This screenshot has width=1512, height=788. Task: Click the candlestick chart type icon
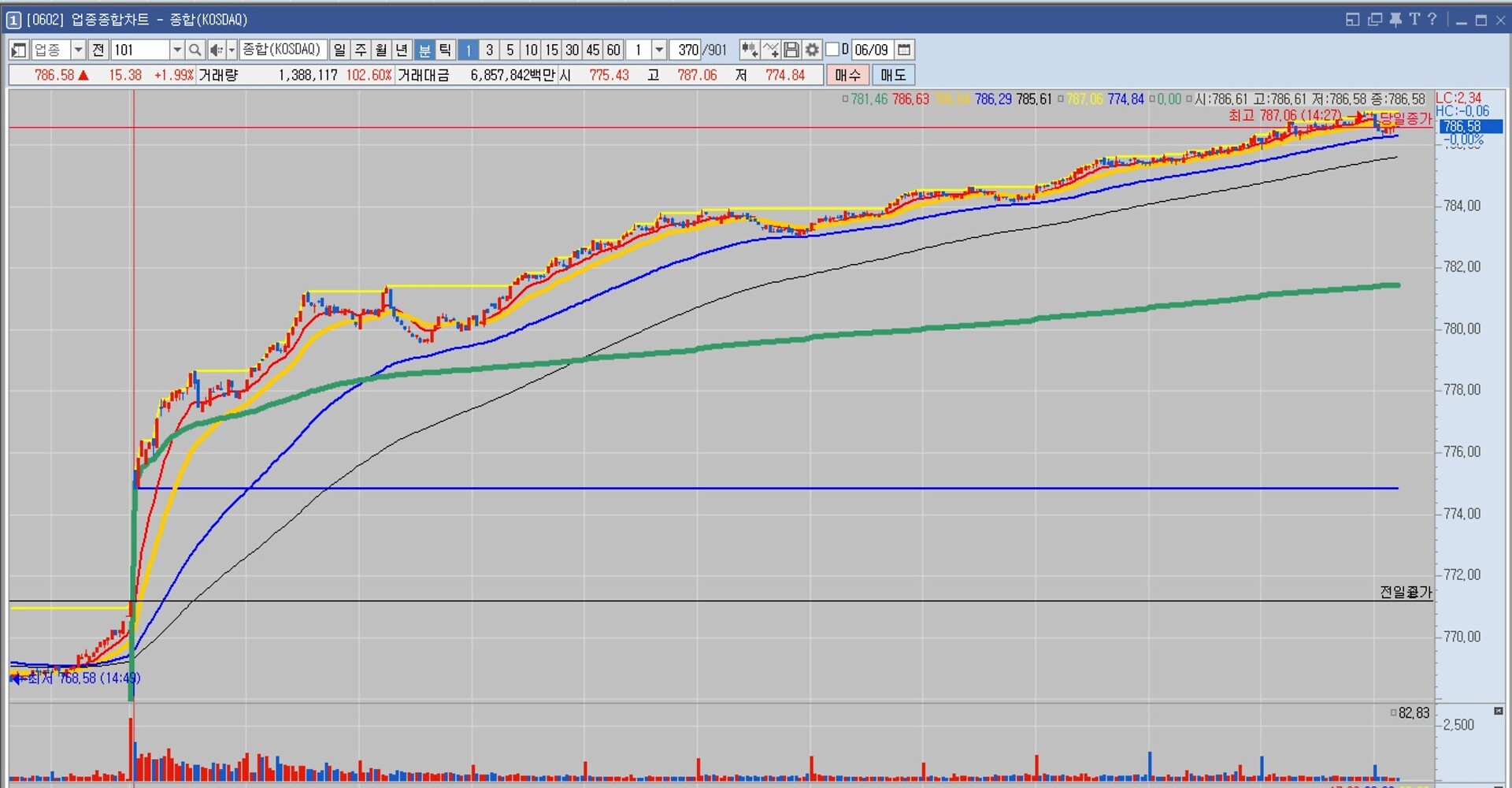[749, 50]
